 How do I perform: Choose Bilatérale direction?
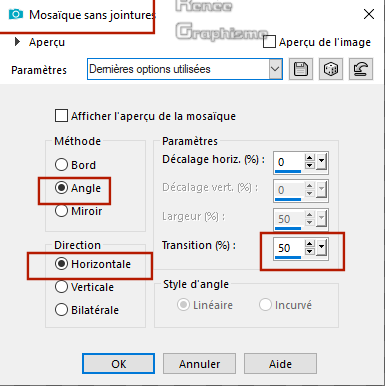(x=61, y=310)
